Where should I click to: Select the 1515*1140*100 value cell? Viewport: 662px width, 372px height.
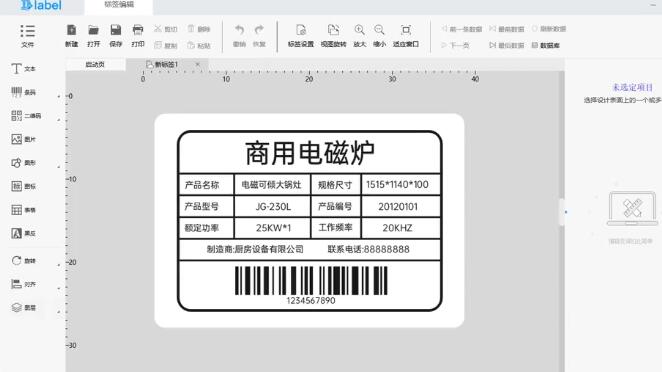(x=397, y=185)
